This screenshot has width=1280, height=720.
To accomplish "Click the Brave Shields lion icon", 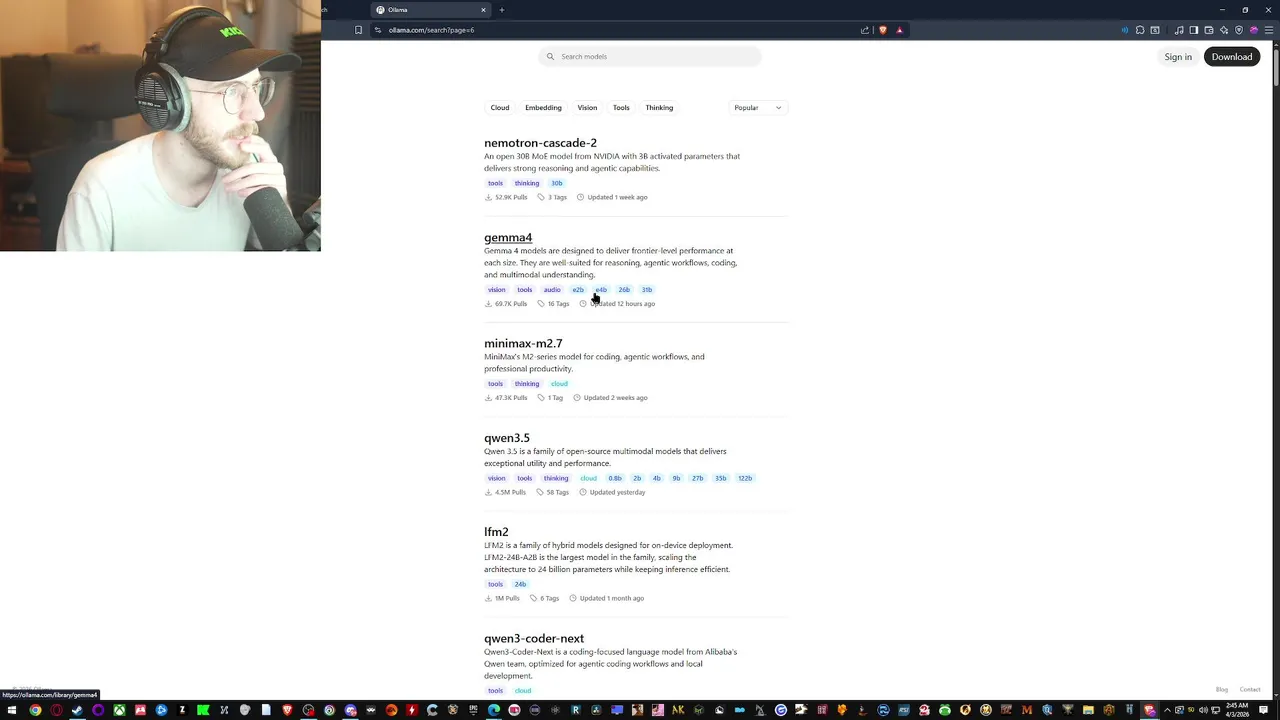I will (x=882, y=30).
